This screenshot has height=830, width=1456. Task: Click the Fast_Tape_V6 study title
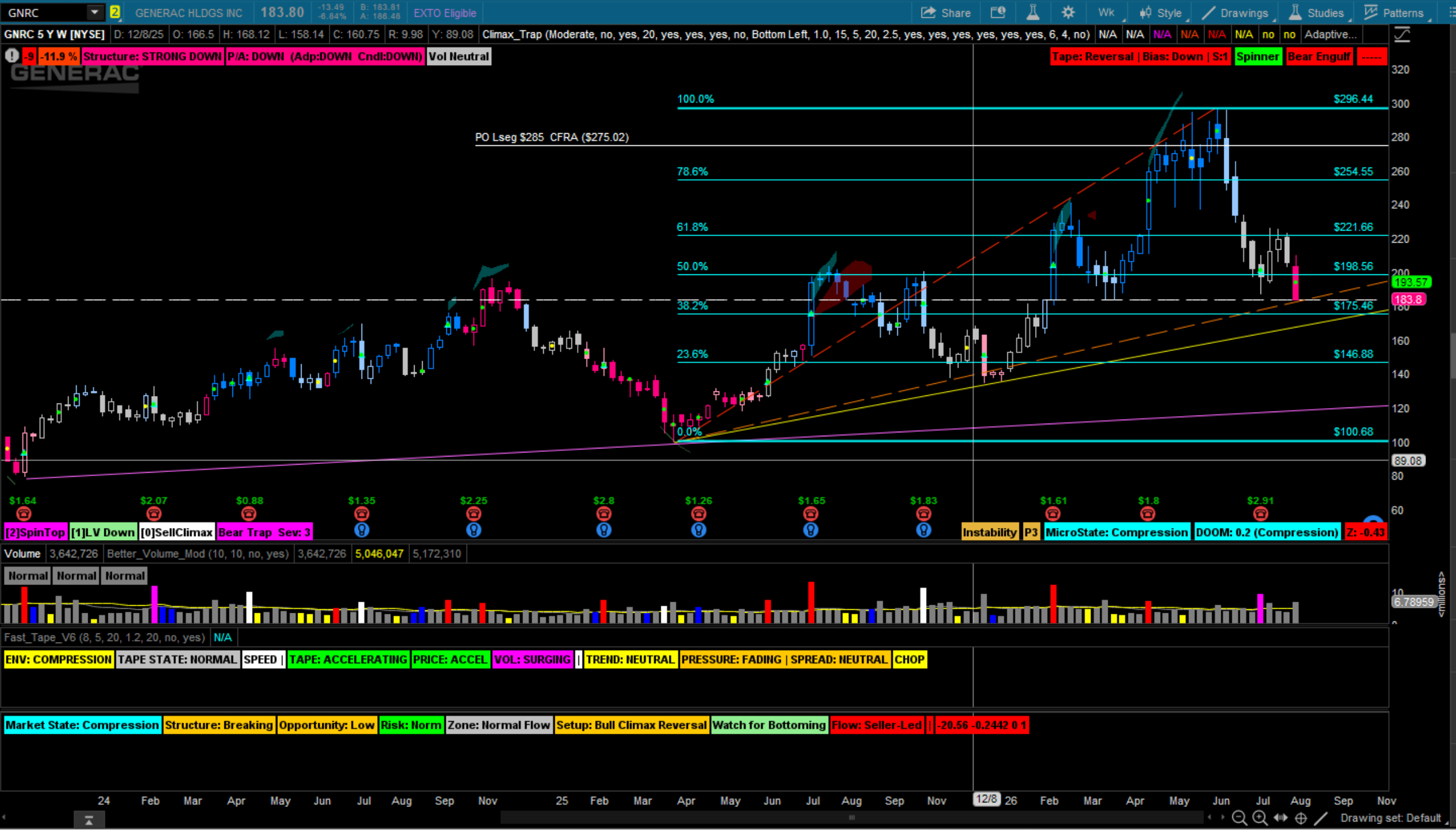(104, 637)
